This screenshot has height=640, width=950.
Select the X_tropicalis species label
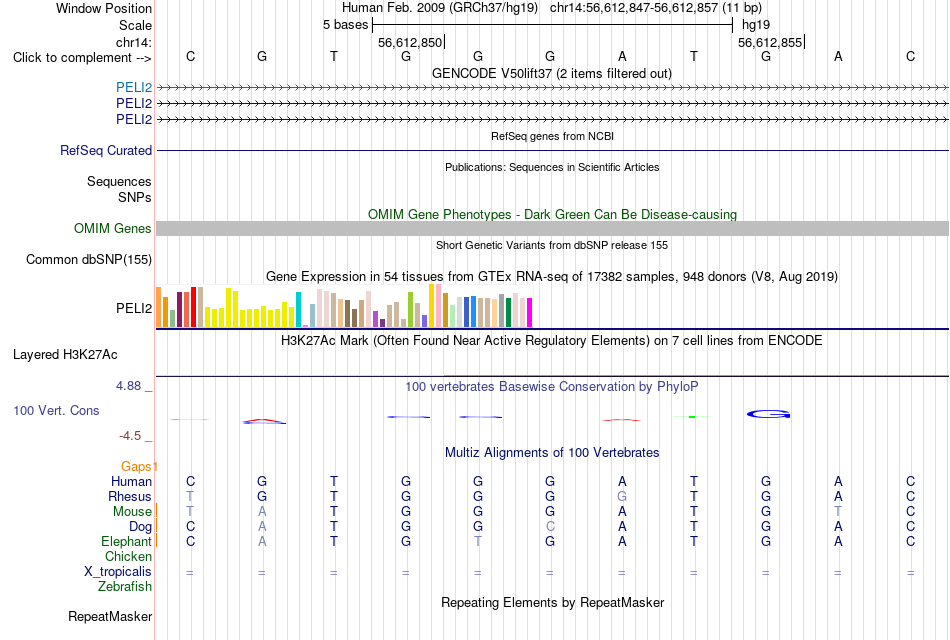pyautogui.click(x=118, y=572)
